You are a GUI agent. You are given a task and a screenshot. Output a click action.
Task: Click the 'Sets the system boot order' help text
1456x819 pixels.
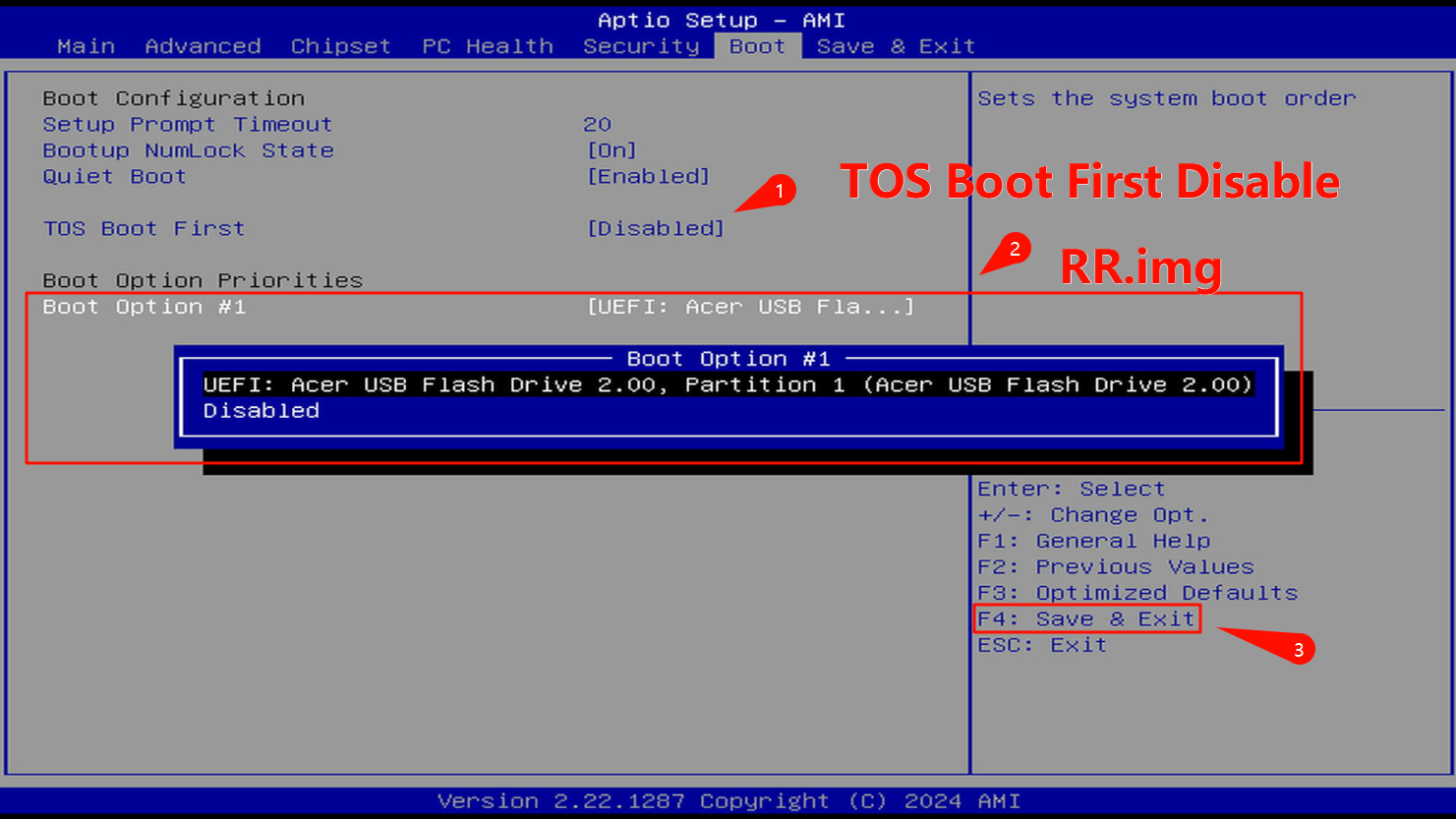(1167, 98)
